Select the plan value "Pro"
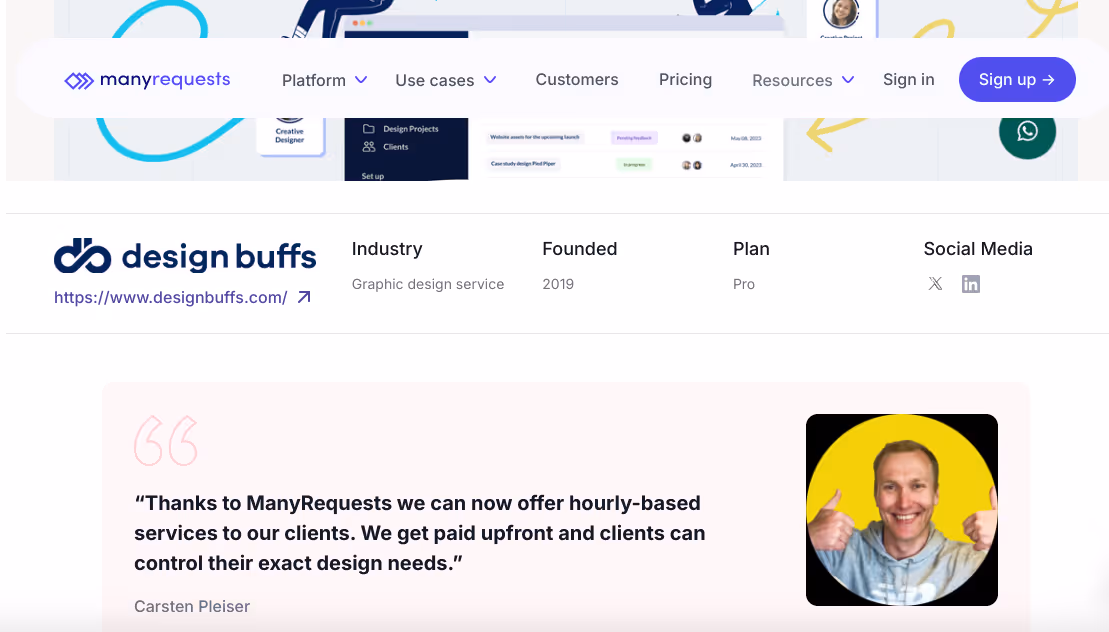This screenshot has height=632, width=1109. (x=744, y=283)
